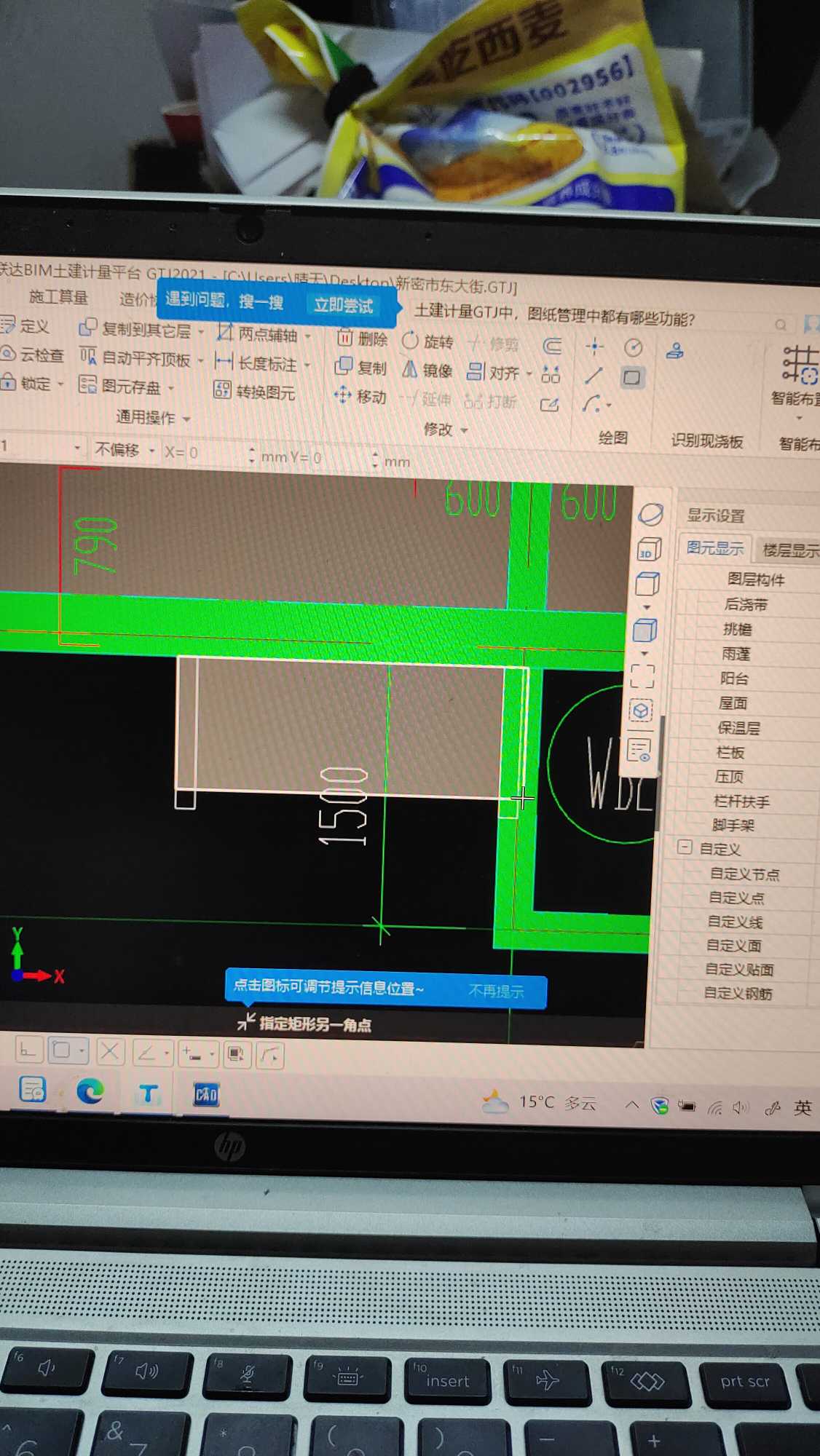
Task: Expand the 修改 group arrow
Action: click(464, 431)
